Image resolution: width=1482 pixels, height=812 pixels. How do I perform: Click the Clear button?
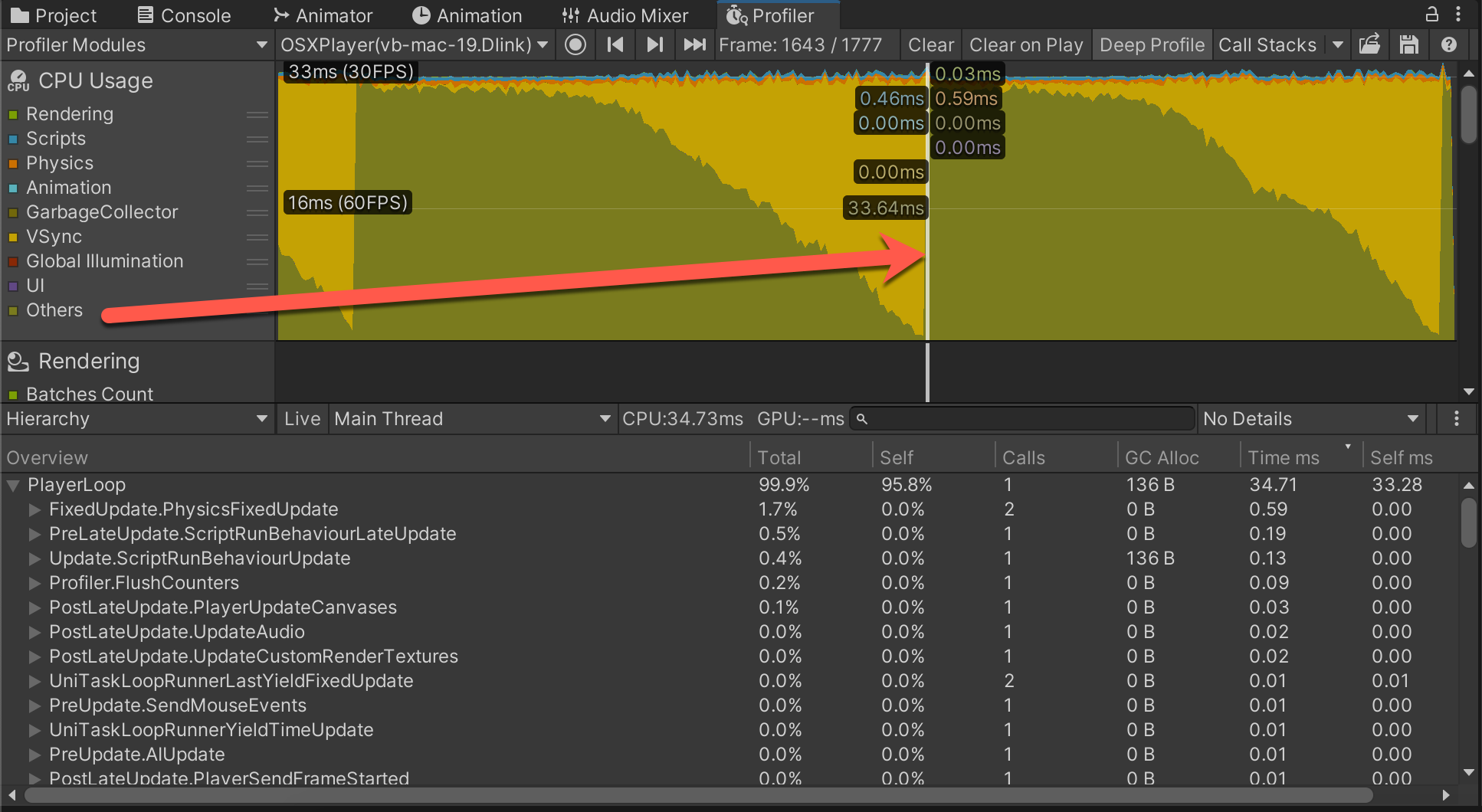(x=931, y=45)
